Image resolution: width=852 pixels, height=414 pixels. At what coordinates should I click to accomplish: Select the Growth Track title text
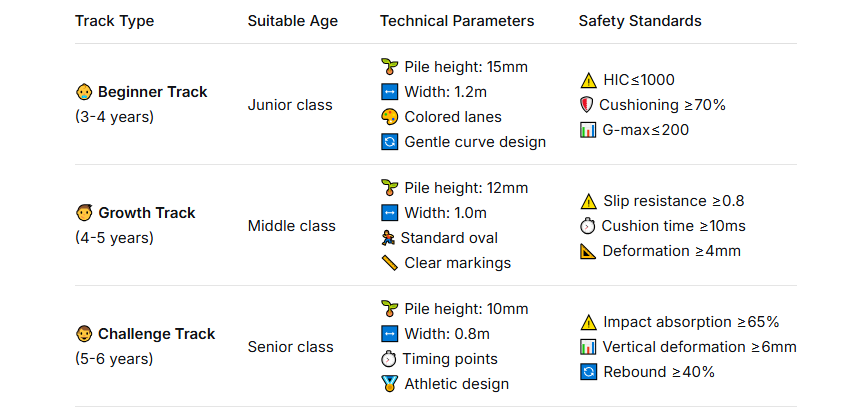pos(146,213)
